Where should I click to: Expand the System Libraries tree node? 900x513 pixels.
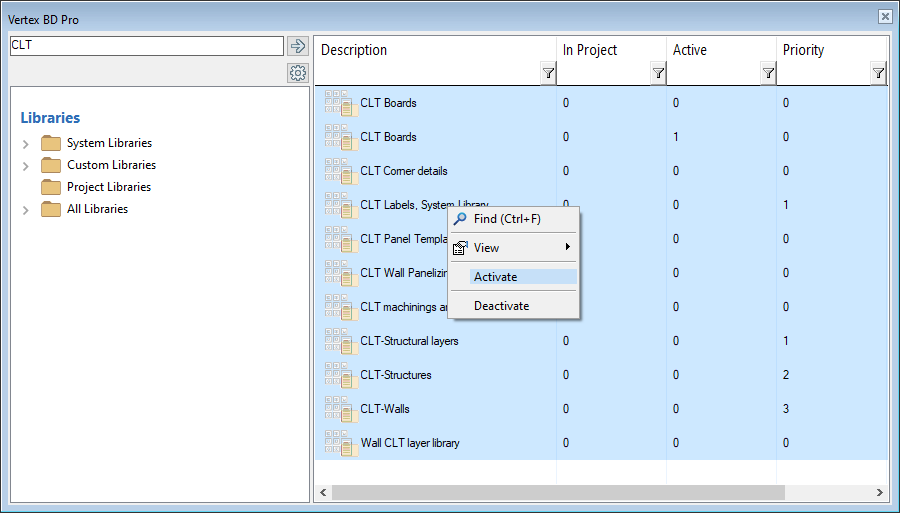pos(26,144)
